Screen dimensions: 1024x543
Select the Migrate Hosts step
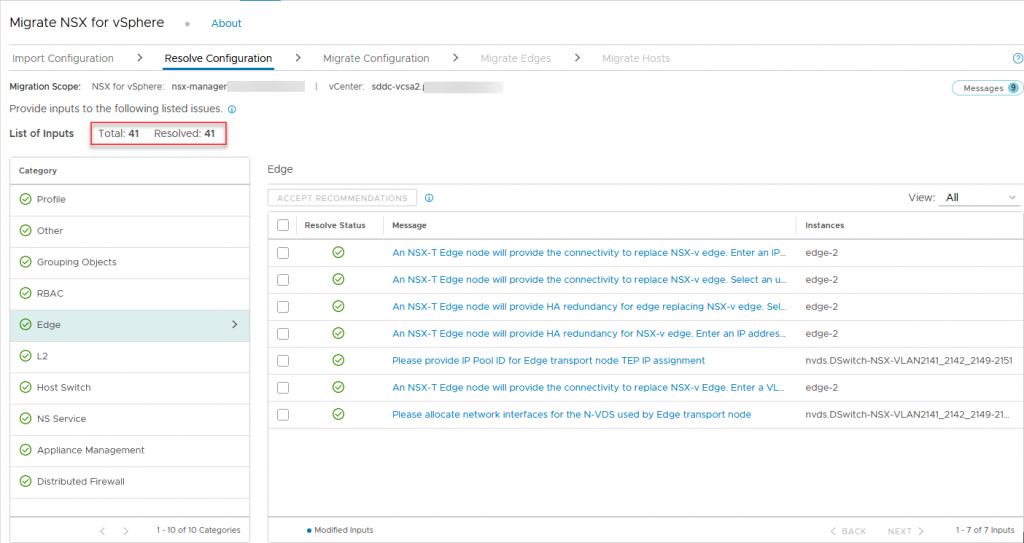coord(636,58)
